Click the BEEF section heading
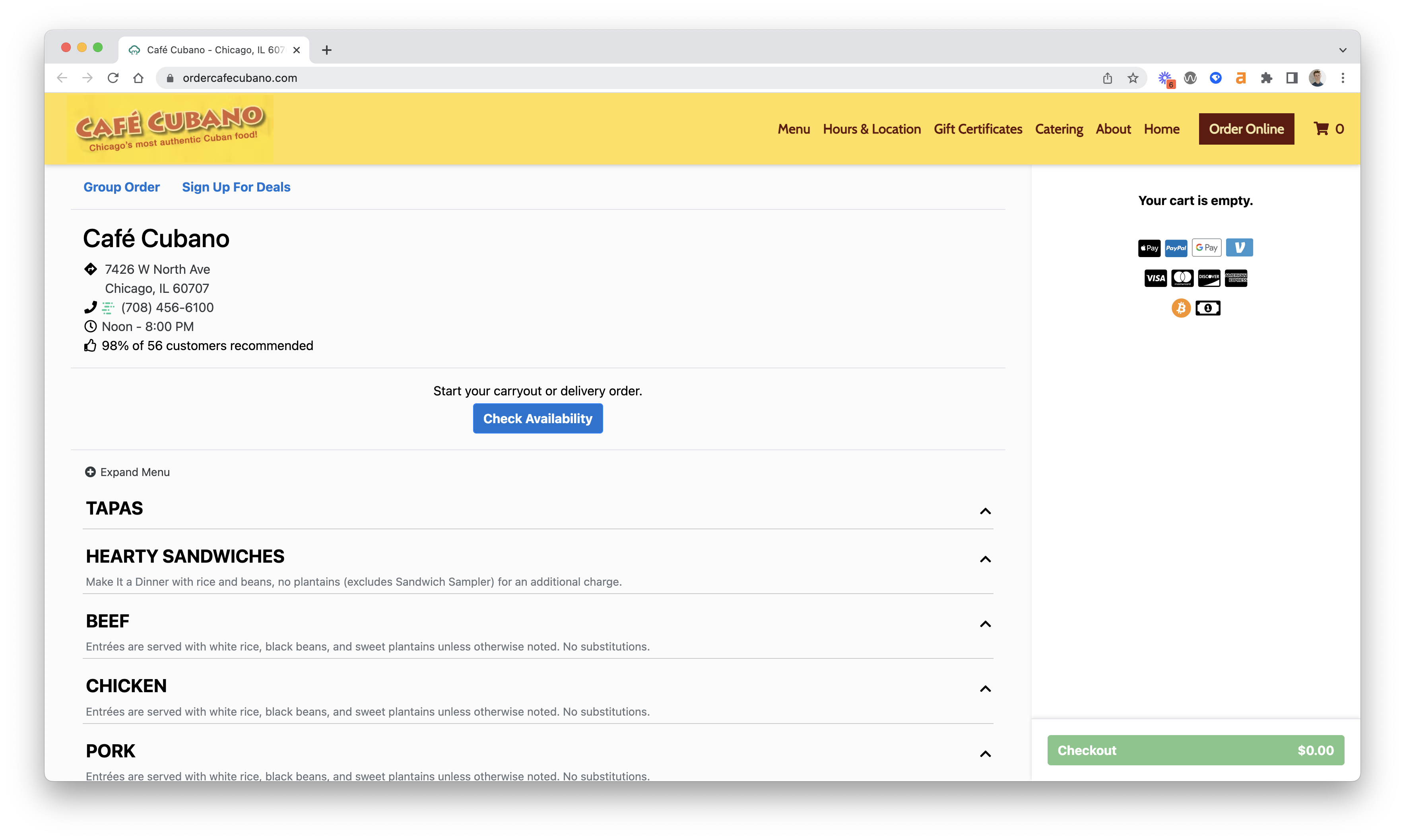Image resolution: width=1405 pixels, height=840 pixels. click(108, 621)
